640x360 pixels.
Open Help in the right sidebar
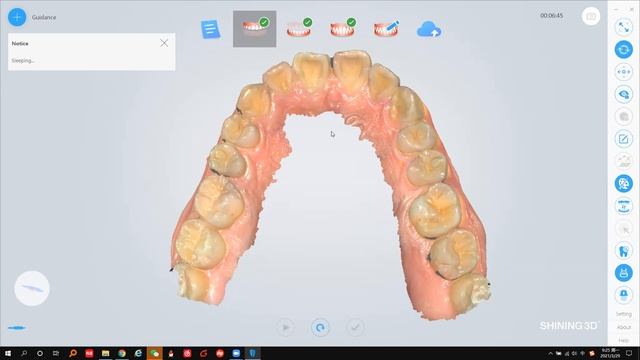click(624, 340)
